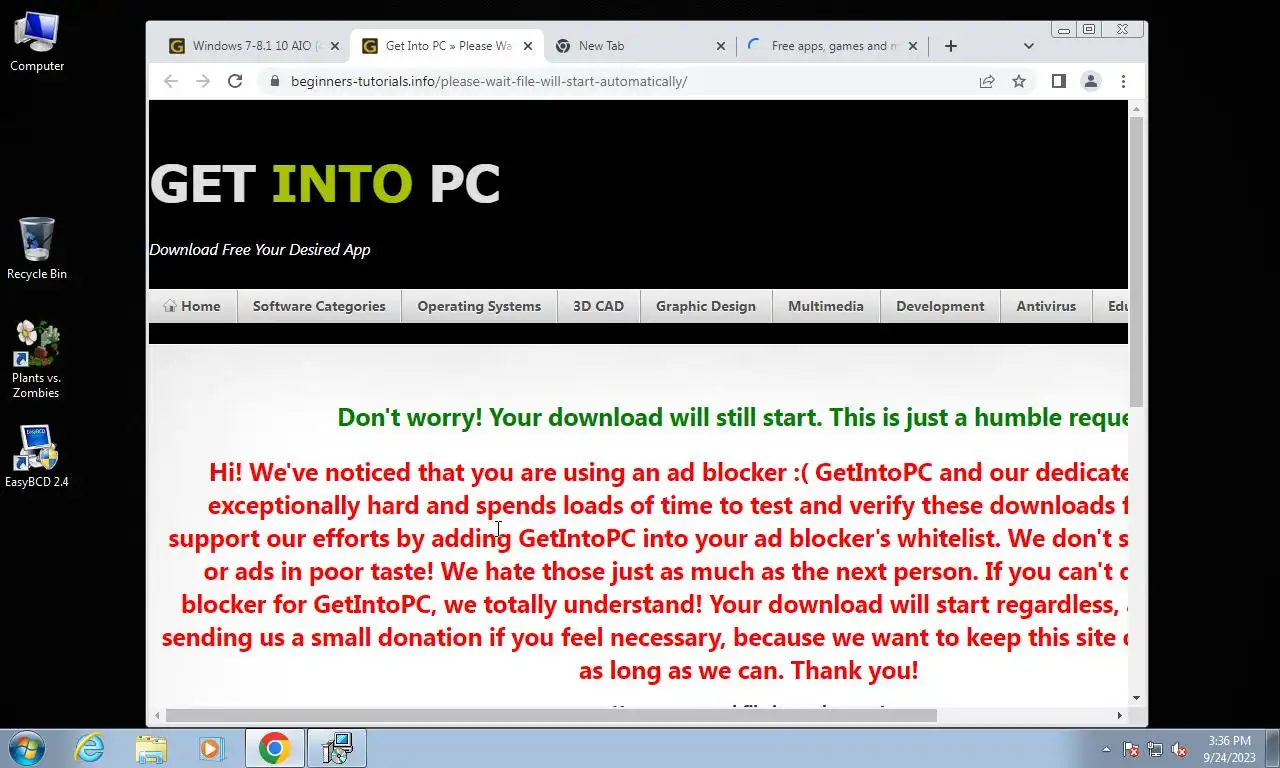
Task: Click the scroll up arrow
Action: pos(1136,107)
